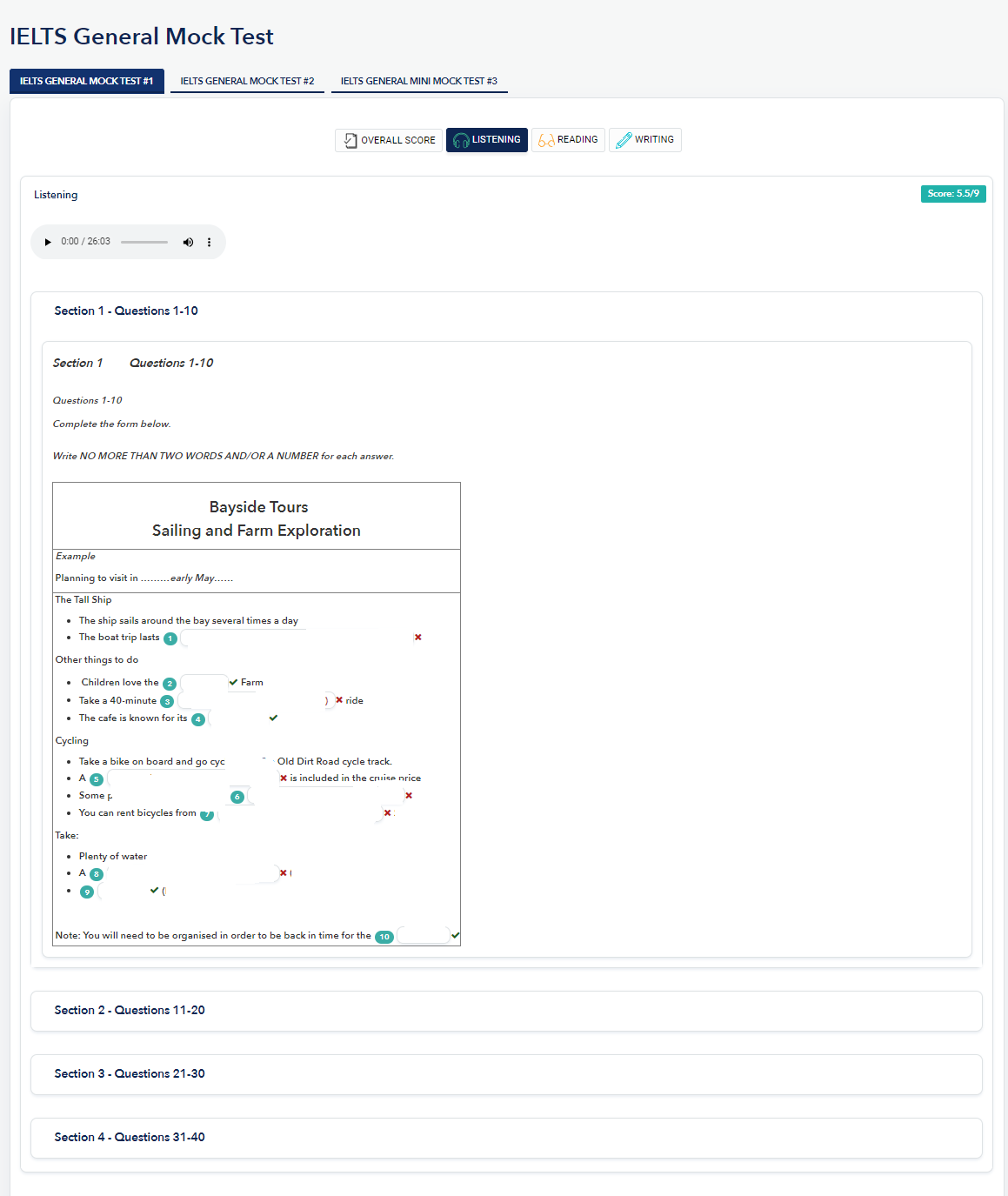Click the question 9 number badge
1008x1196 pixels.
click(87, 892)
